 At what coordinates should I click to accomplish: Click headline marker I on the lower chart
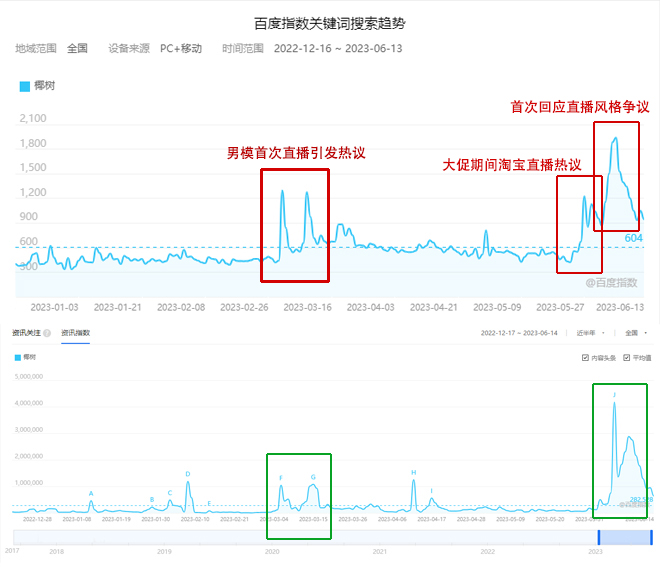click(431, 491)
